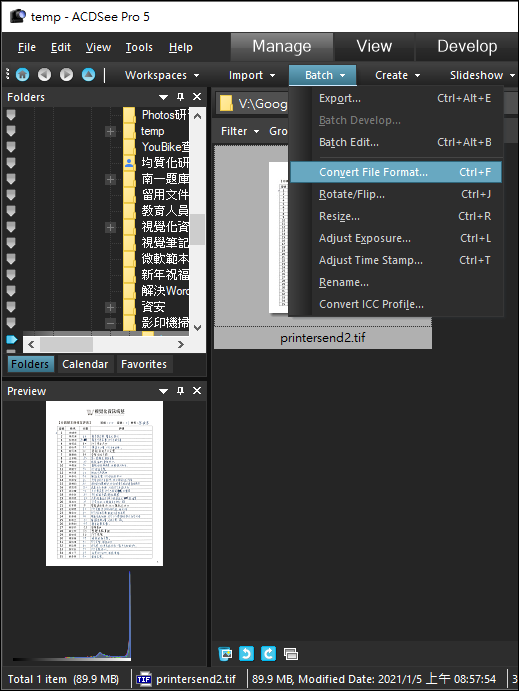This screenshot has height=691, width=519.
Task: Click the folder tree horizontal scrollbar
Action: click(x=106, y=344)
